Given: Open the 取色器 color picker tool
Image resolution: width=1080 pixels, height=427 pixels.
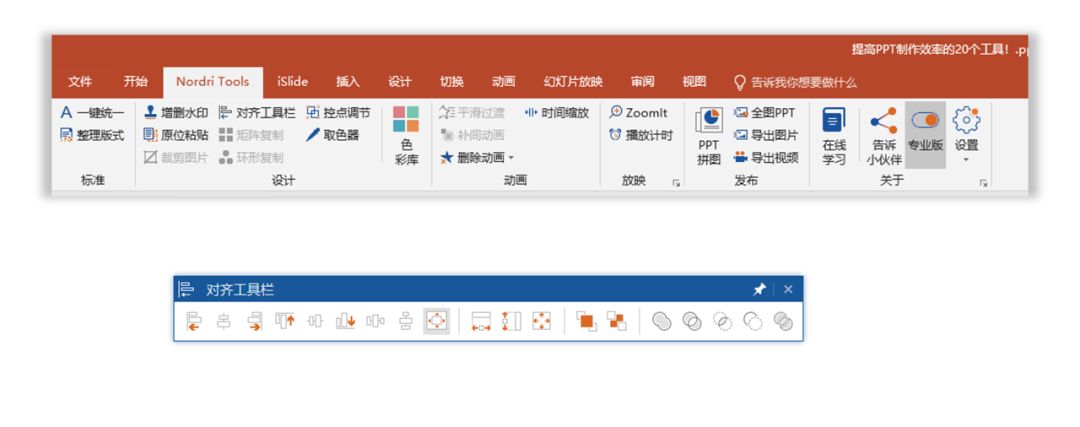Looking at the screenshot, I should [x=333, y=135].
